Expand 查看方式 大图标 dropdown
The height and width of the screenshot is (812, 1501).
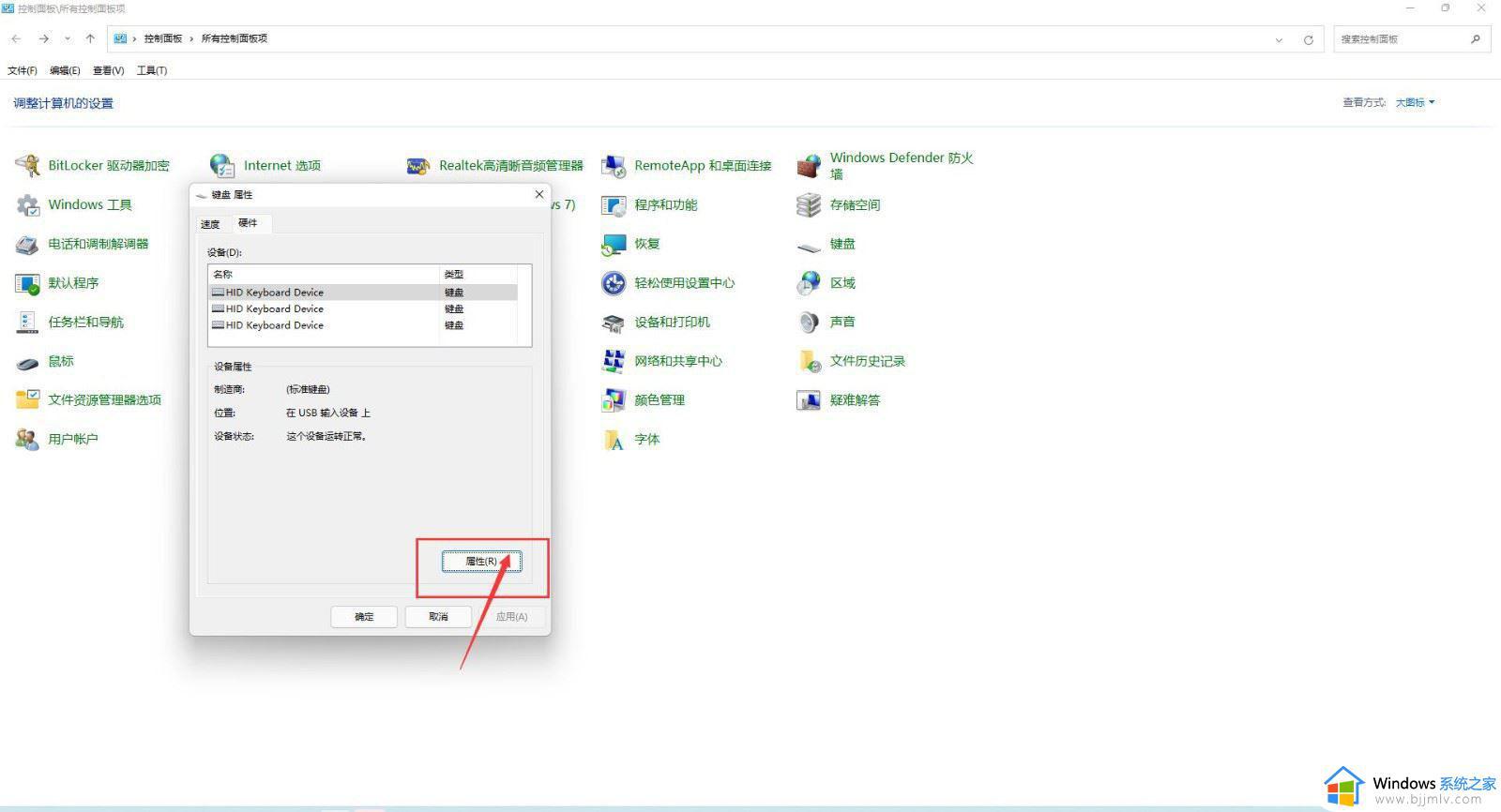click(x=1415, y=102)
